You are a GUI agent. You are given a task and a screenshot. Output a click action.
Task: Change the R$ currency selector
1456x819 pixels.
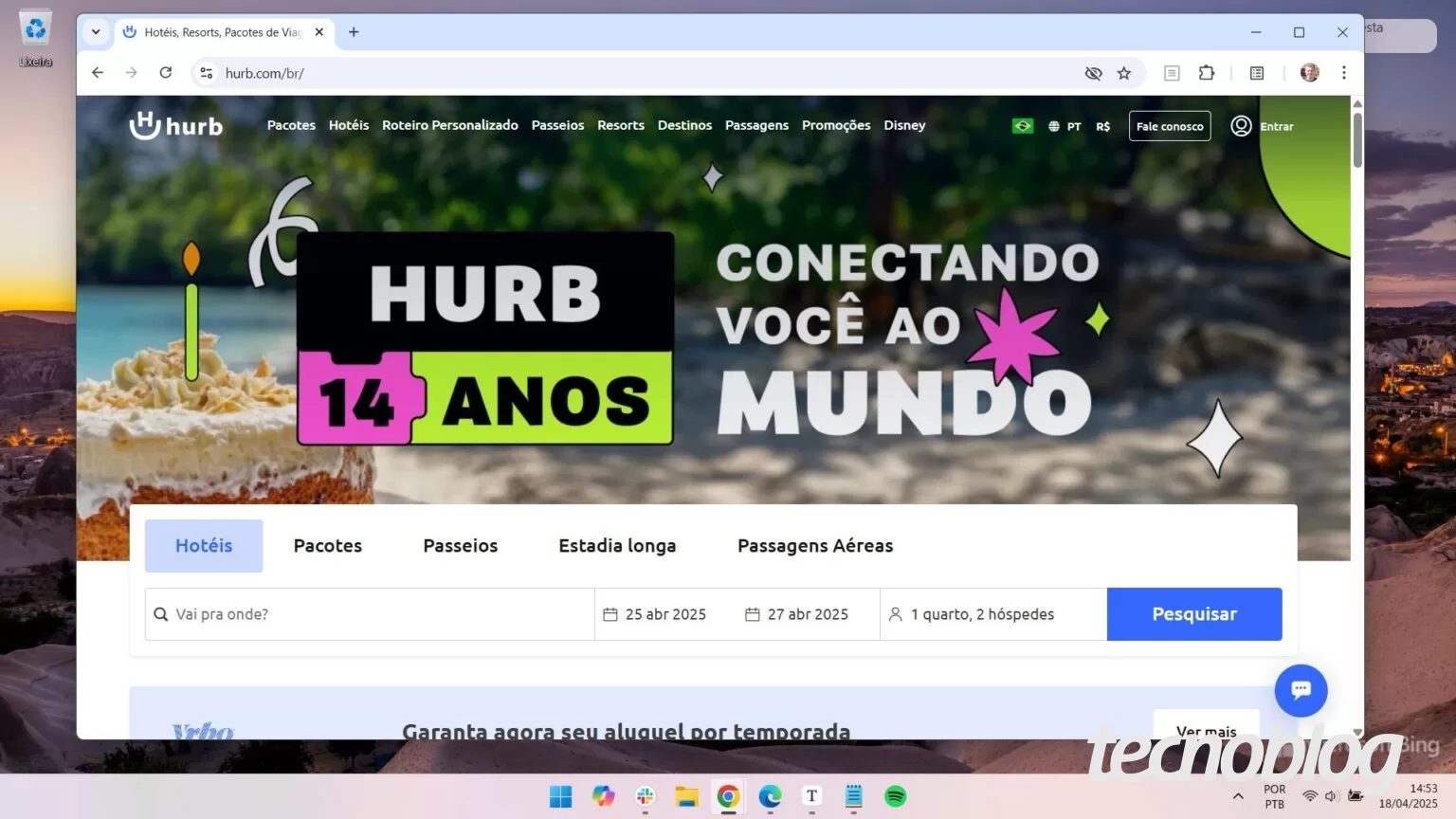click(1103, 126)
